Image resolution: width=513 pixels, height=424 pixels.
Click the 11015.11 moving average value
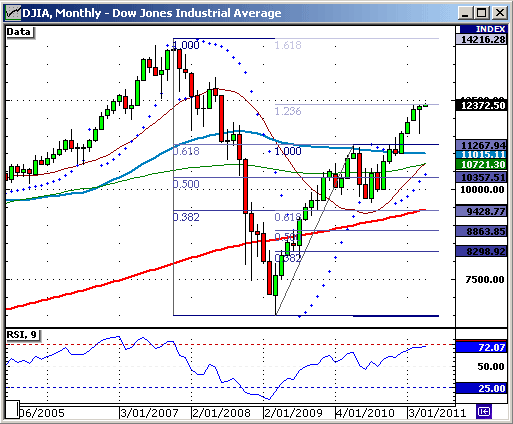(x=481, y=155)
